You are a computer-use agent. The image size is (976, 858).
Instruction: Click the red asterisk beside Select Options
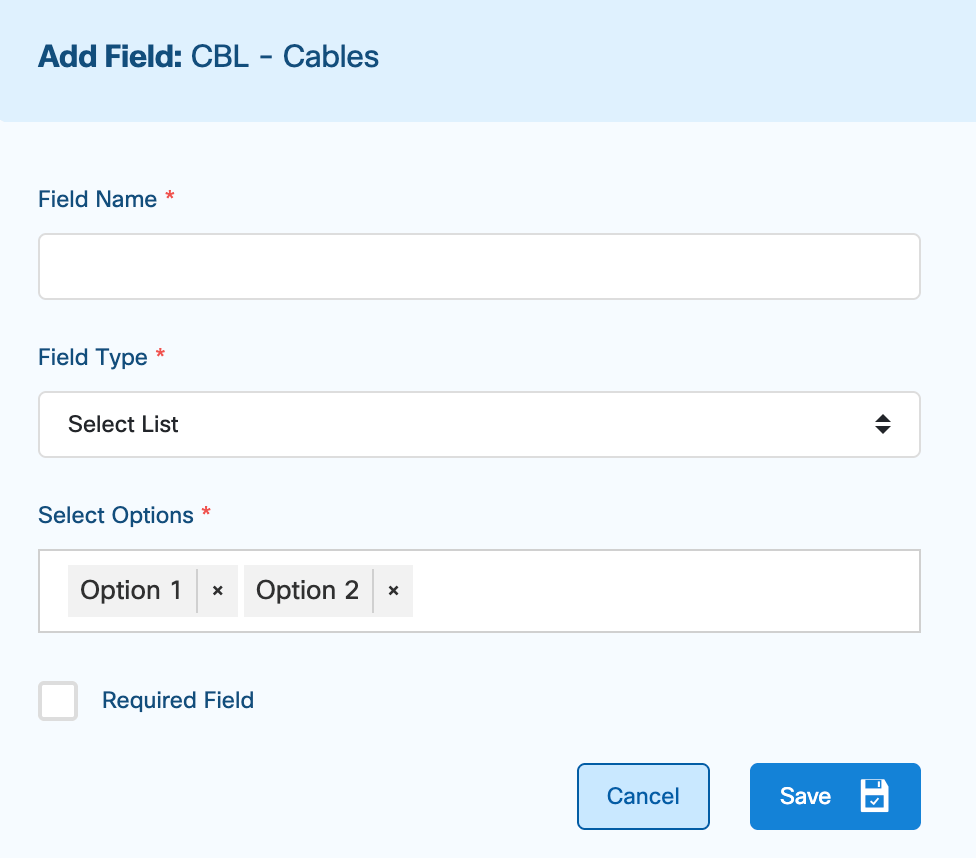click(x=206, y=514)
